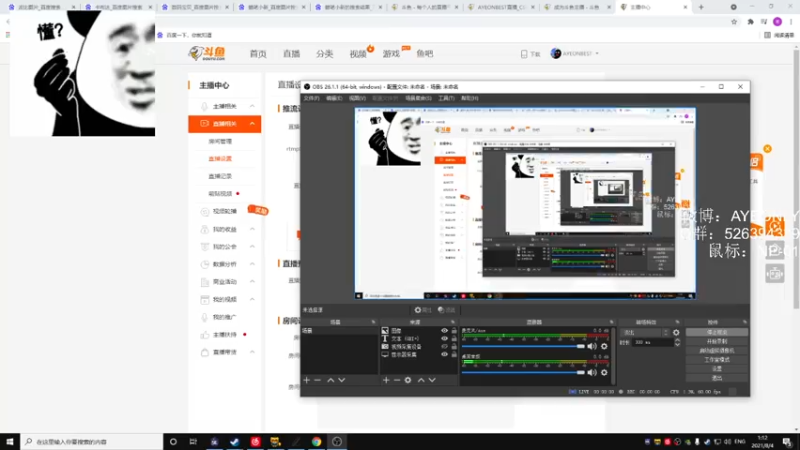Open the 视图(V) menu in OBS

point(357,98)
